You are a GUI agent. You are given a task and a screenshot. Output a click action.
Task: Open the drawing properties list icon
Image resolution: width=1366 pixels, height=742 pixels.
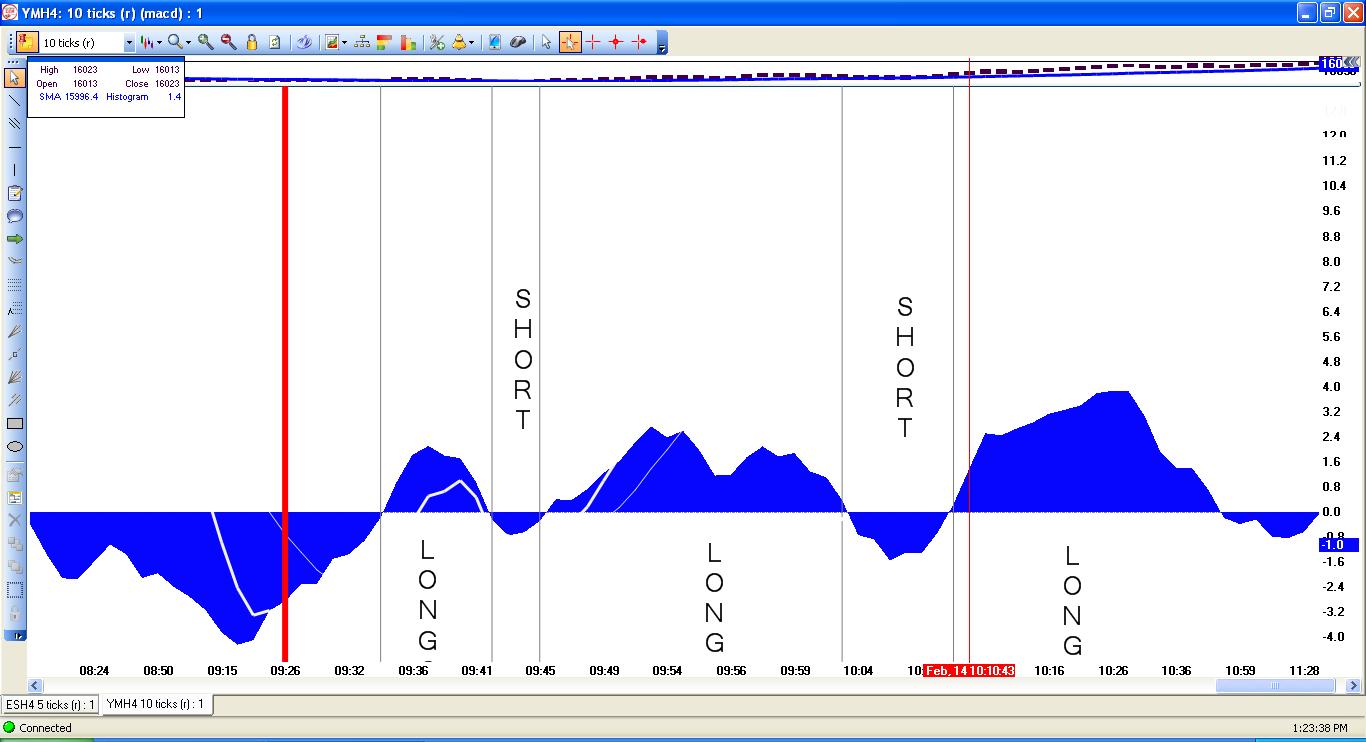(x=14, y=497)
